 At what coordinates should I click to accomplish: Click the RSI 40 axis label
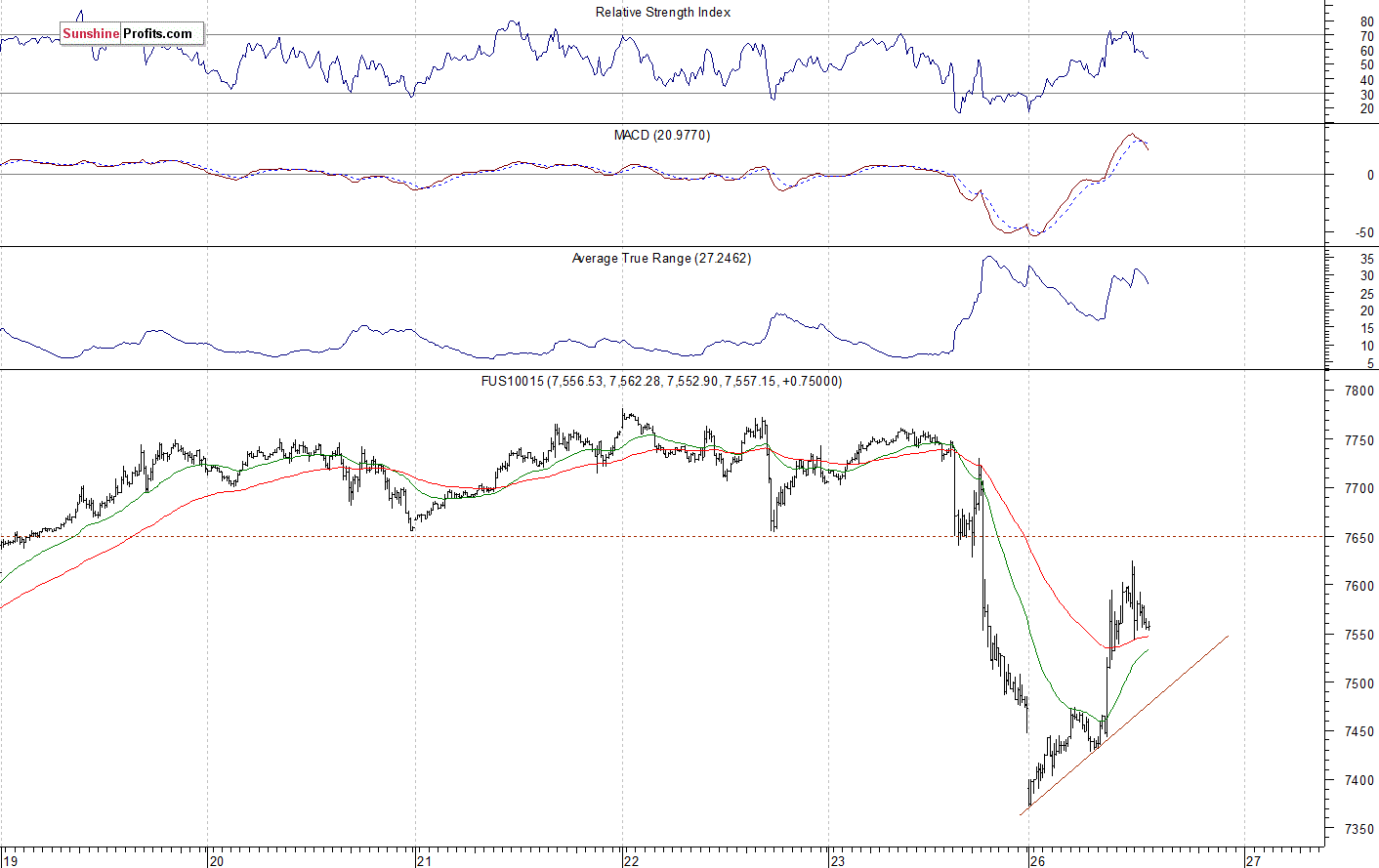(x=1367, y=80)
